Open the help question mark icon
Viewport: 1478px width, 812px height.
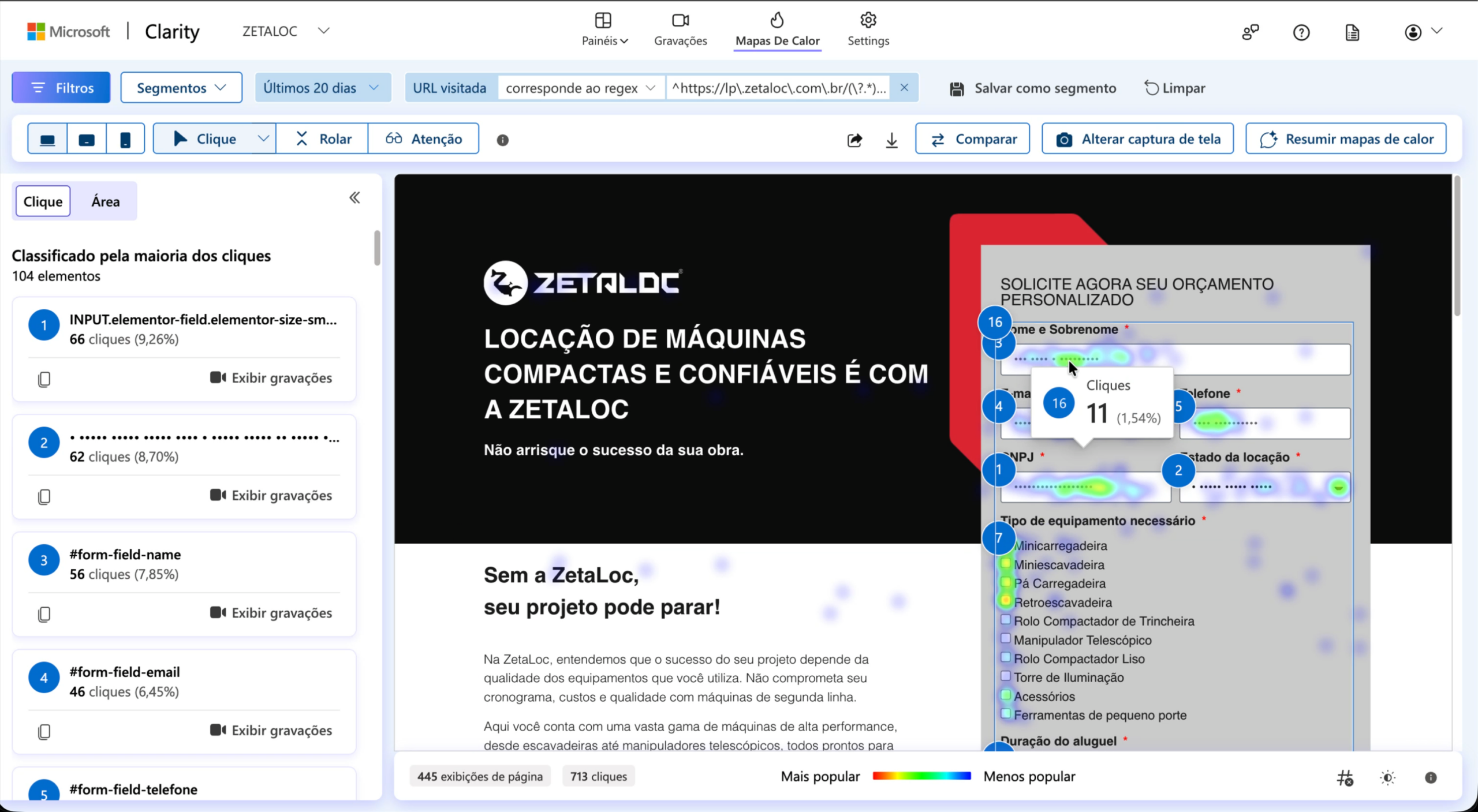pos(1301,32)
